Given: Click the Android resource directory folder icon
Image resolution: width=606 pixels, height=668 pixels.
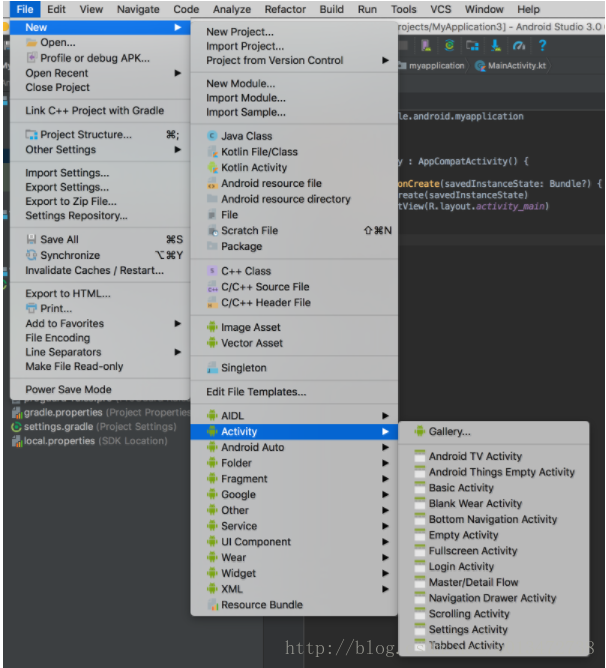Looking at the screenshot, I should click(212, 199).
